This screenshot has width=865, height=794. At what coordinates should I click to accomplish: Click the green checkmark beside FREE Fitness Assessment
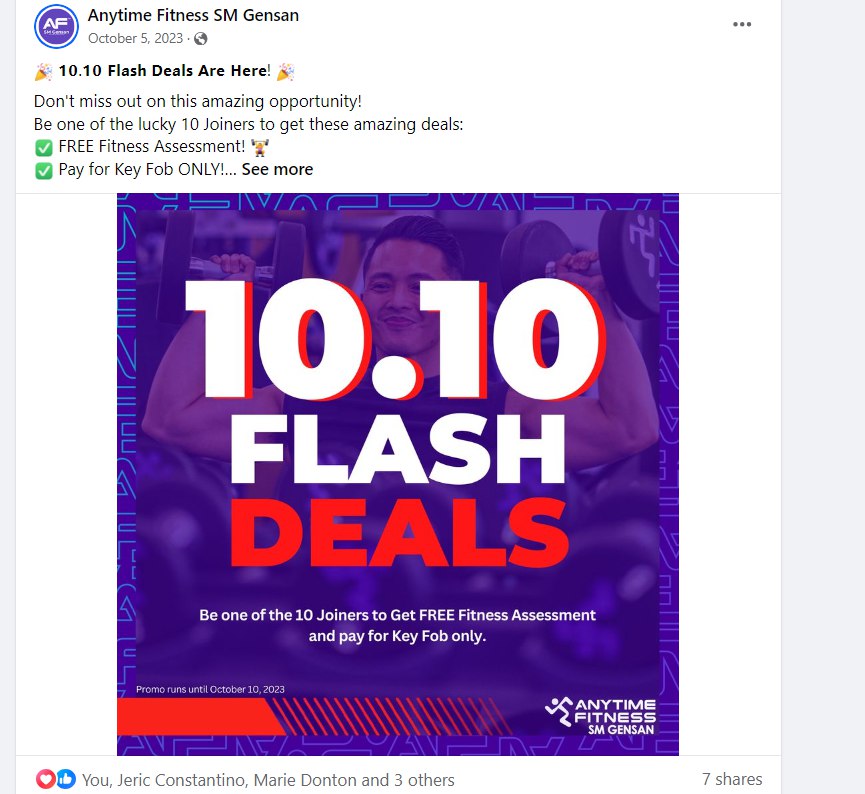(x=44, y=147)
